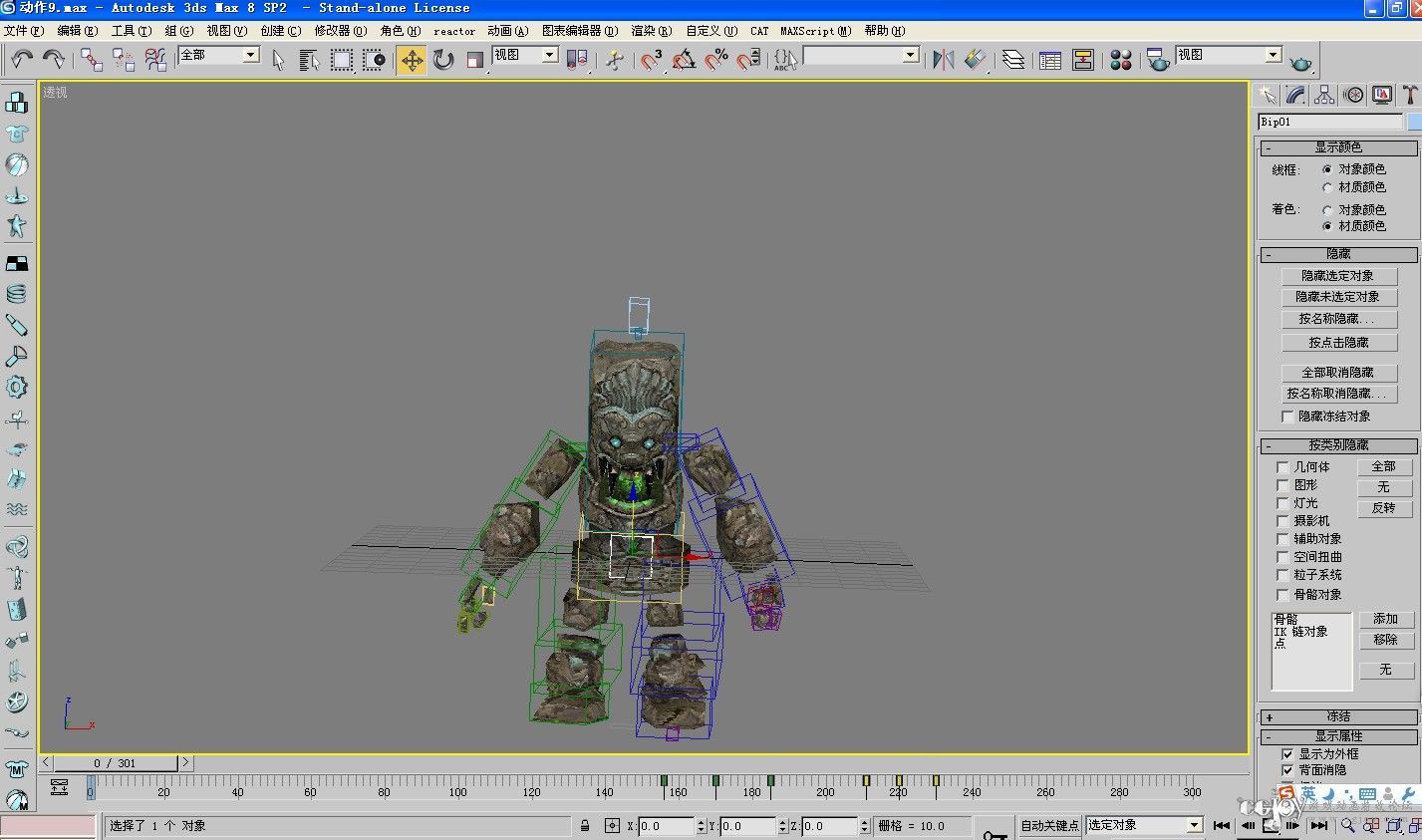Open the Render Scene dialog teapot icon

click(1158, 60)
